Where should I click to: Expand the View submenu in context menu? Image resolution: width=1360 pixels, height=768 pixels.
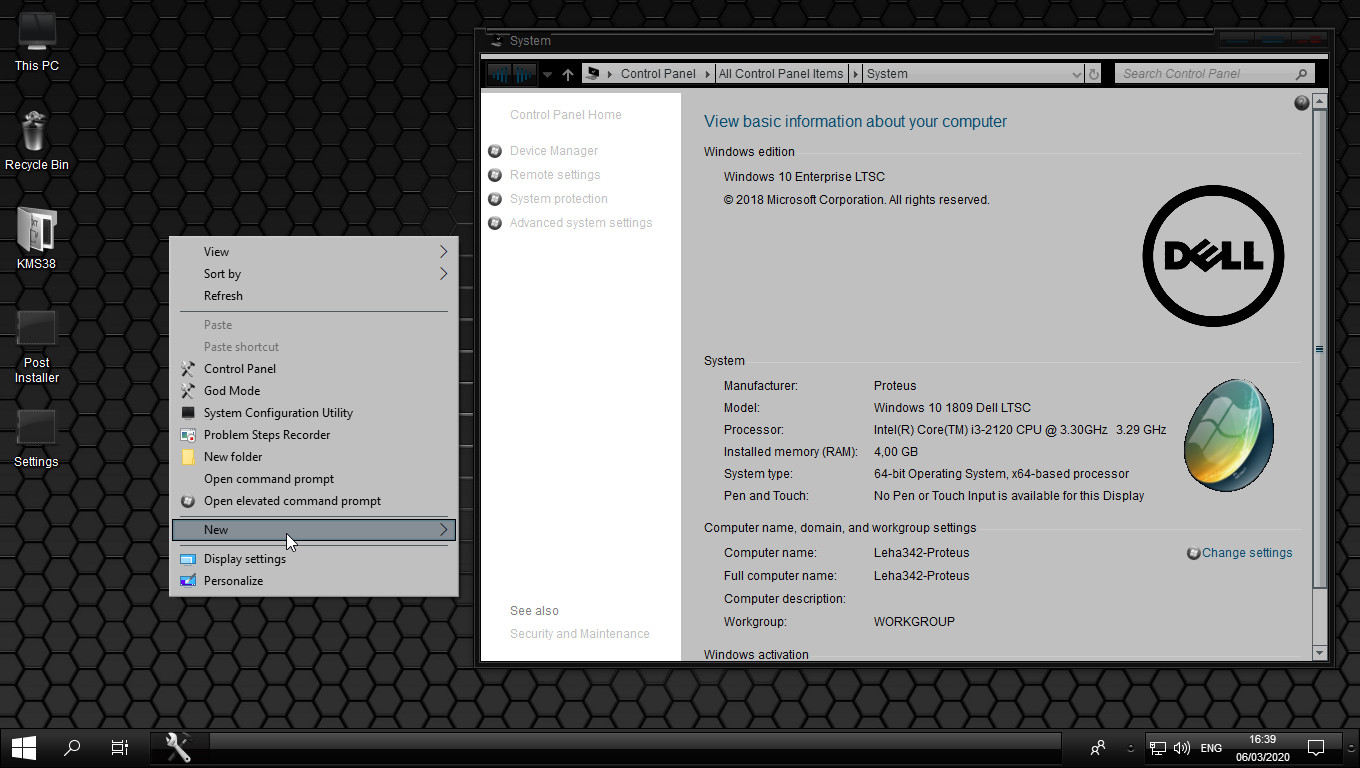tap(443, 252)
